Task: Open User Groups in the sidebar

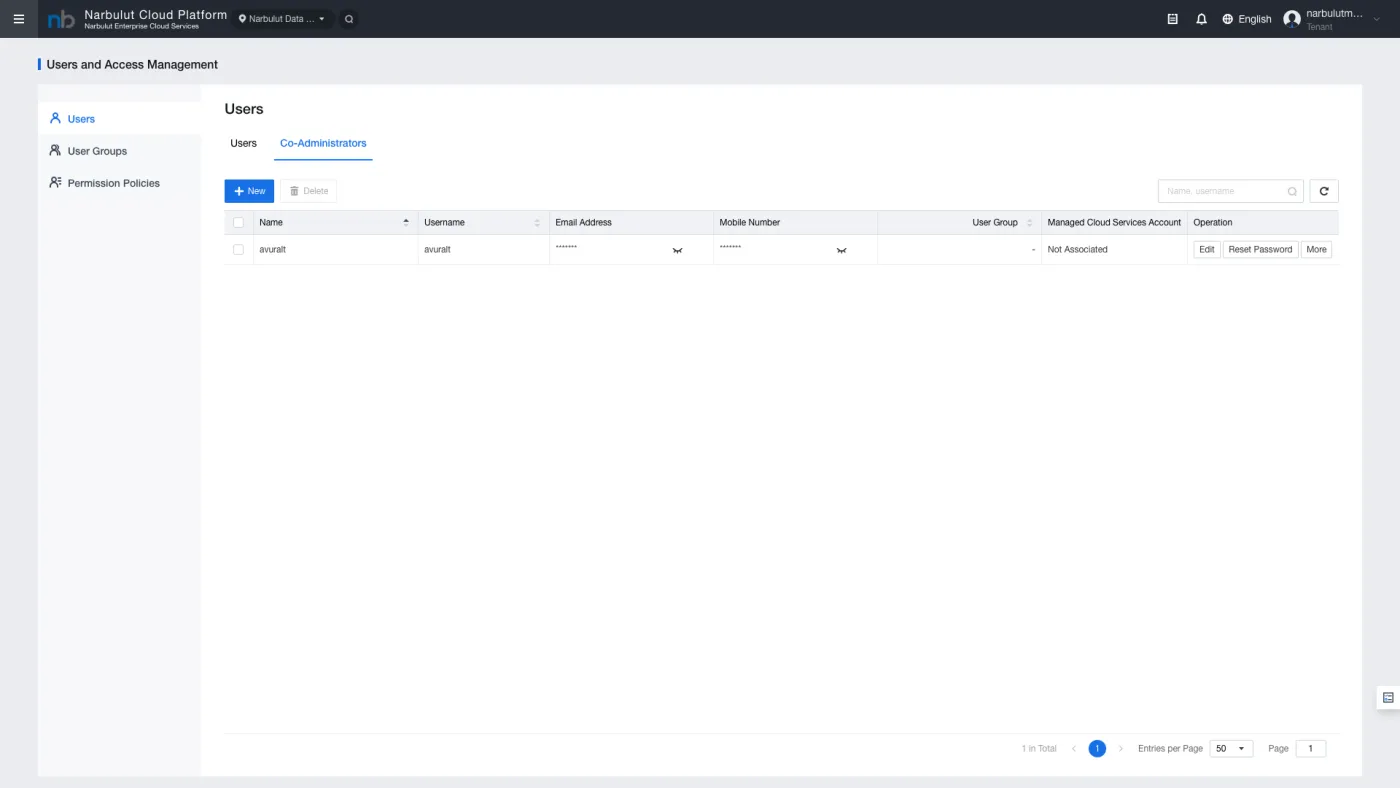Action: pos(119,150)
